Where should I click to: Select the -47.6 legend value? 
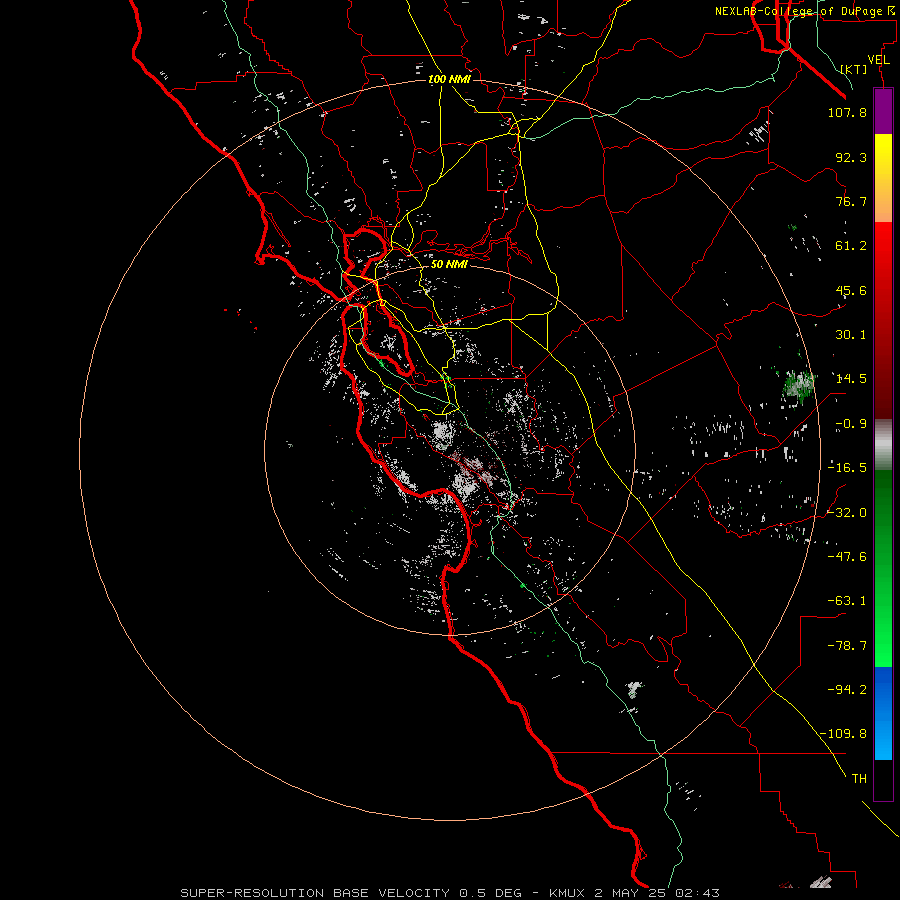(x=847, y=557)
